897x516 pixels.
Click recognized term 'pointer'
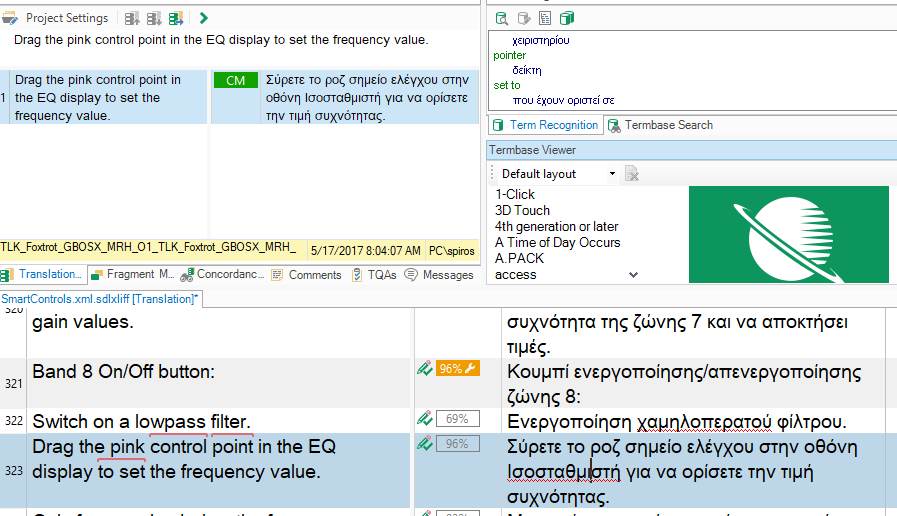pos(510,55)
